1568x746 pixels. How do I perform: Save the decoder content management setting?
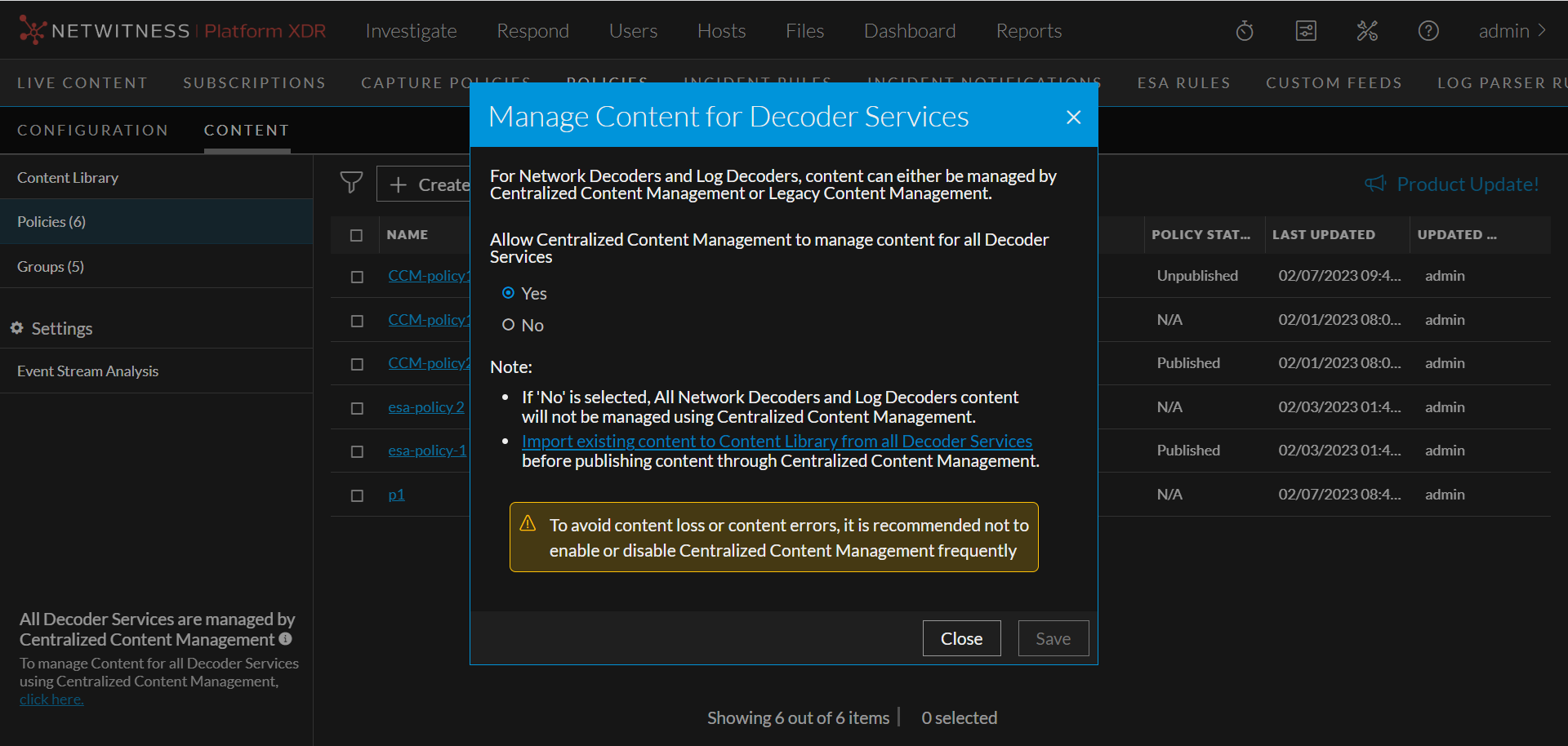[1053, 637]
